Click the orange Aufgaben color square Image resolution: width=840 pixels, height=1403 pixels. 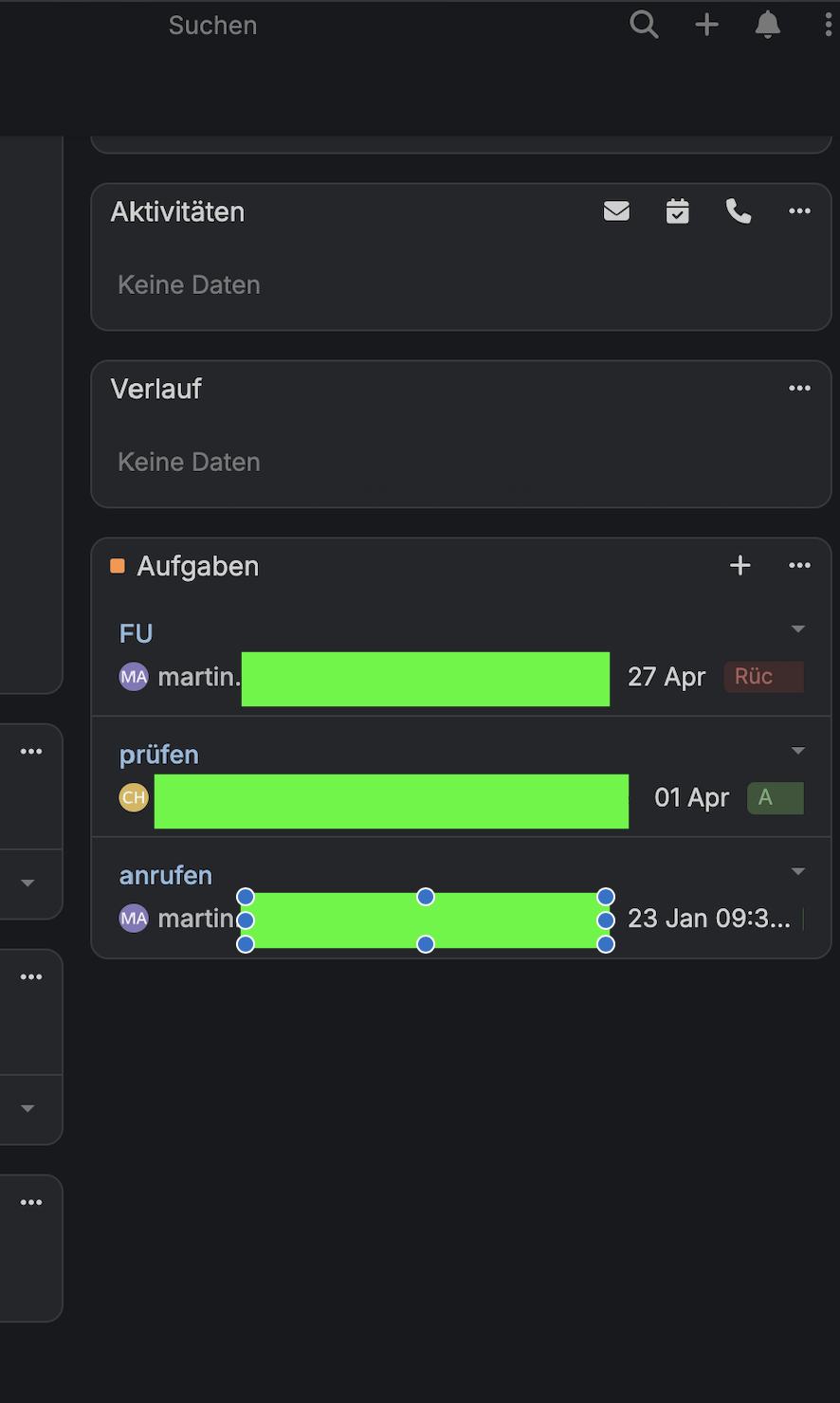(118, 566)
